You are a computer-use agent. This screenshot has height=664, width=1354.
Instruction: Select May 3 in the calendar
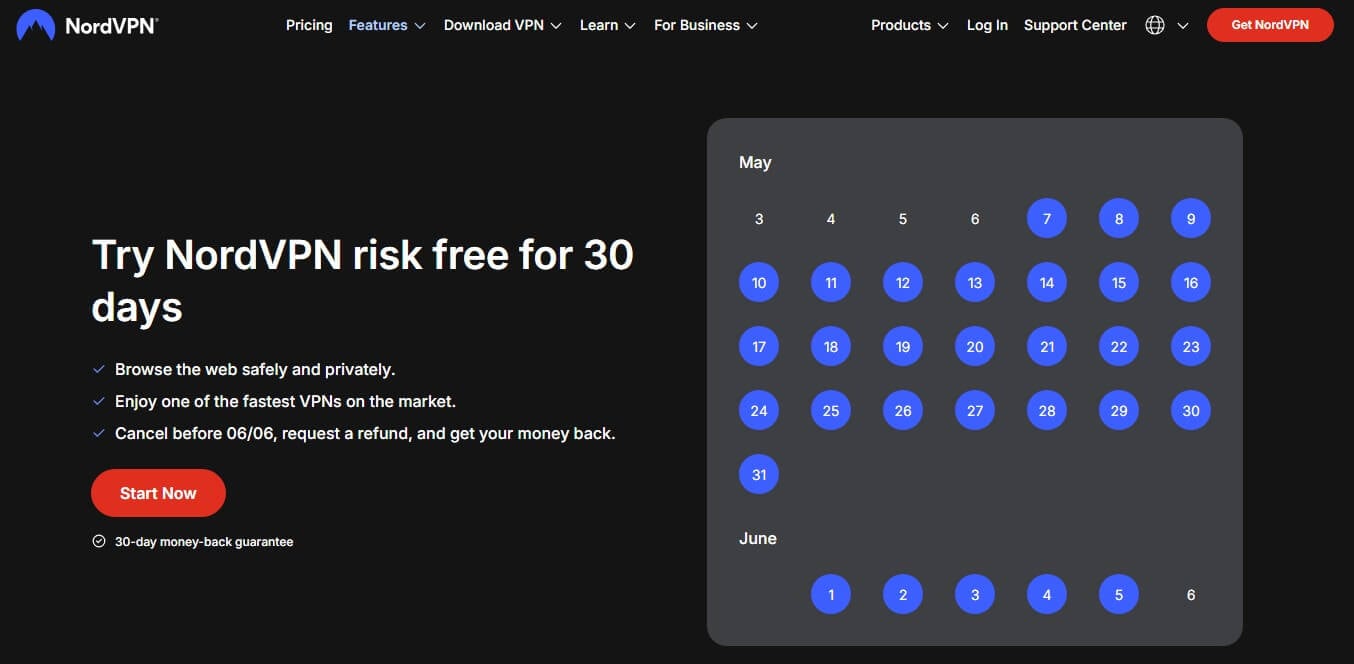[x=759, y=219]
